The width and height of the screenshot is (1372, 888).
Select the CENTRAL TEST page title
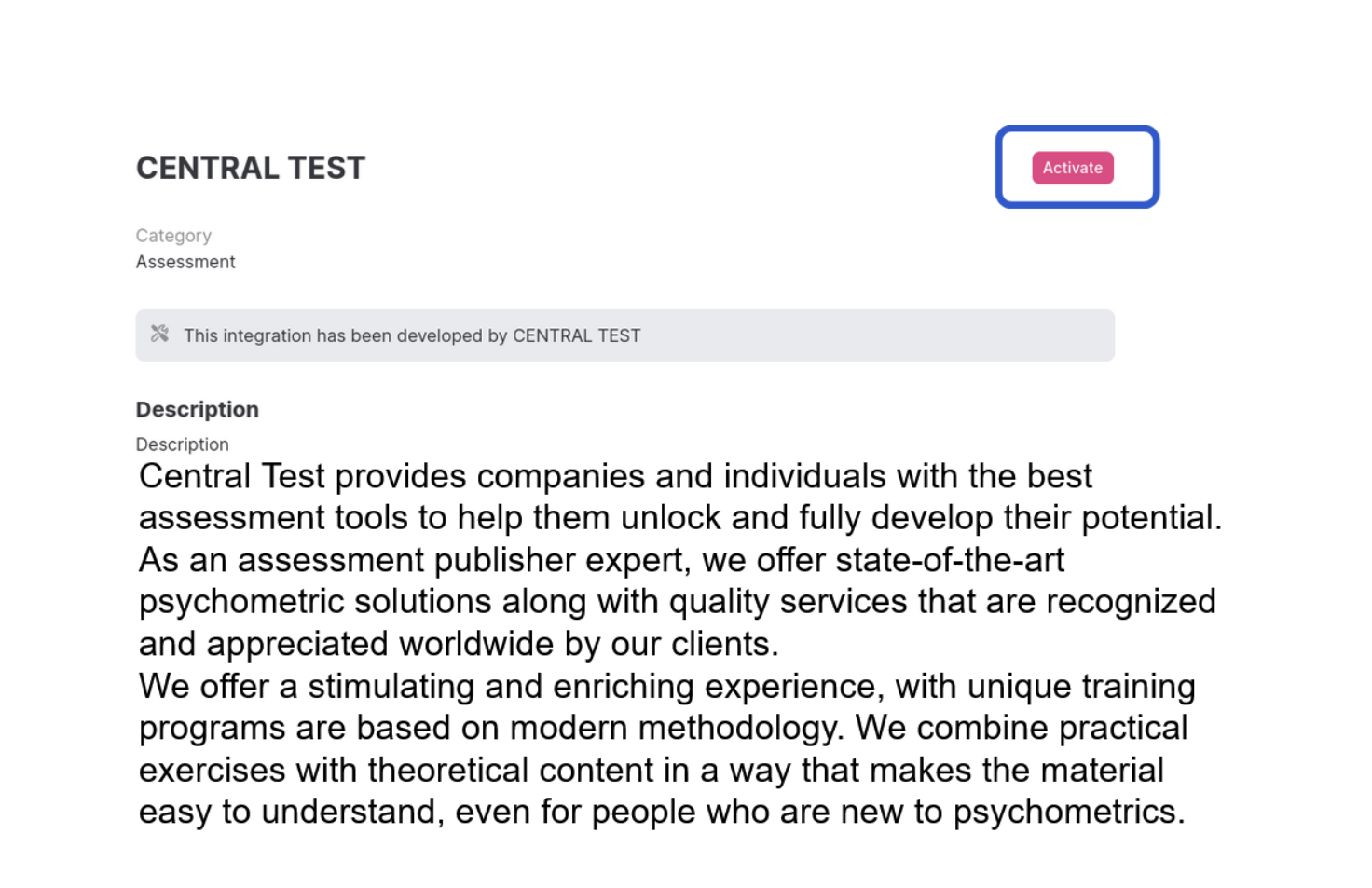[251, 168]
